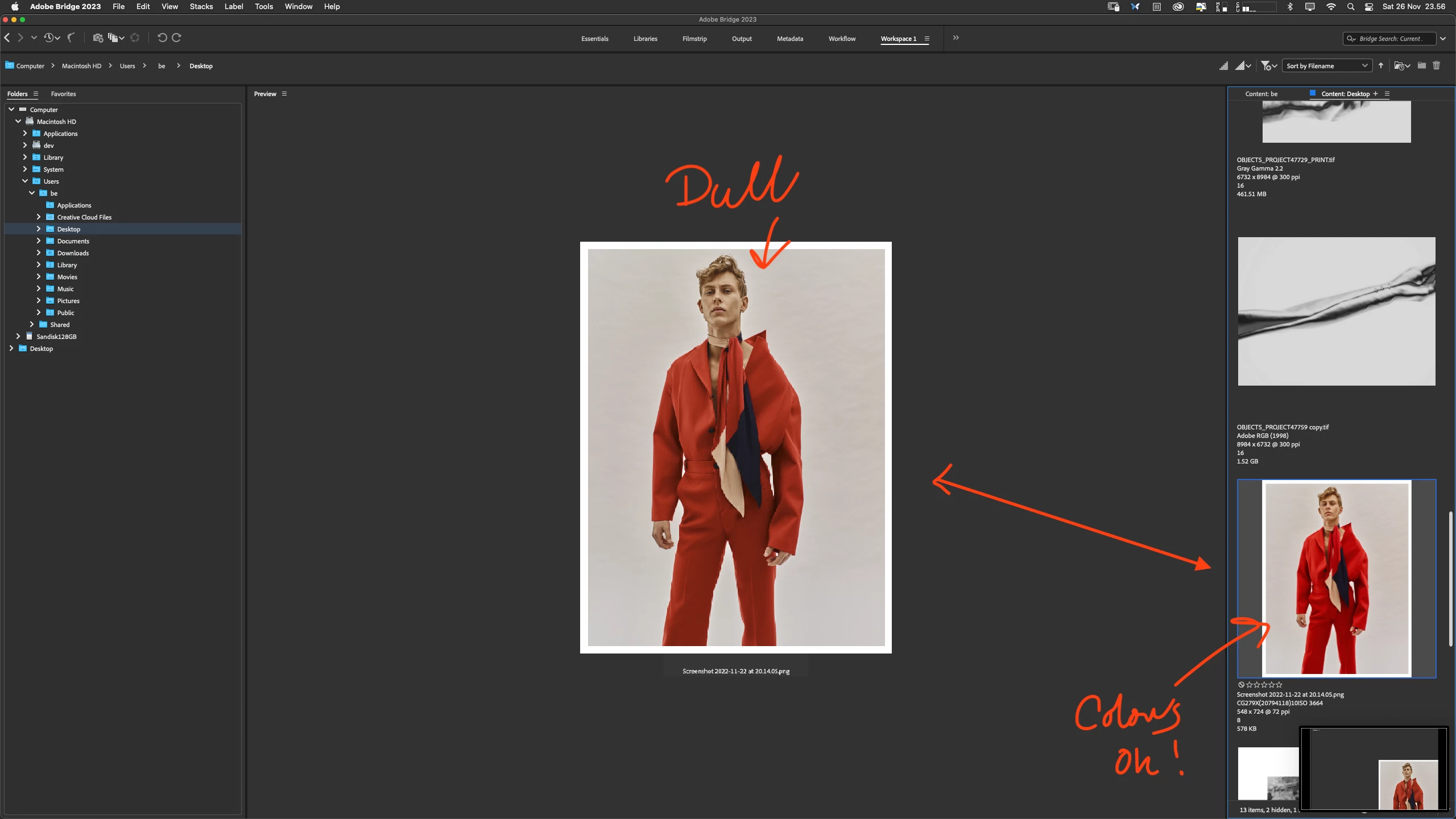Toggle the reject mark on screenshot thumbnail

point(1241,685)
